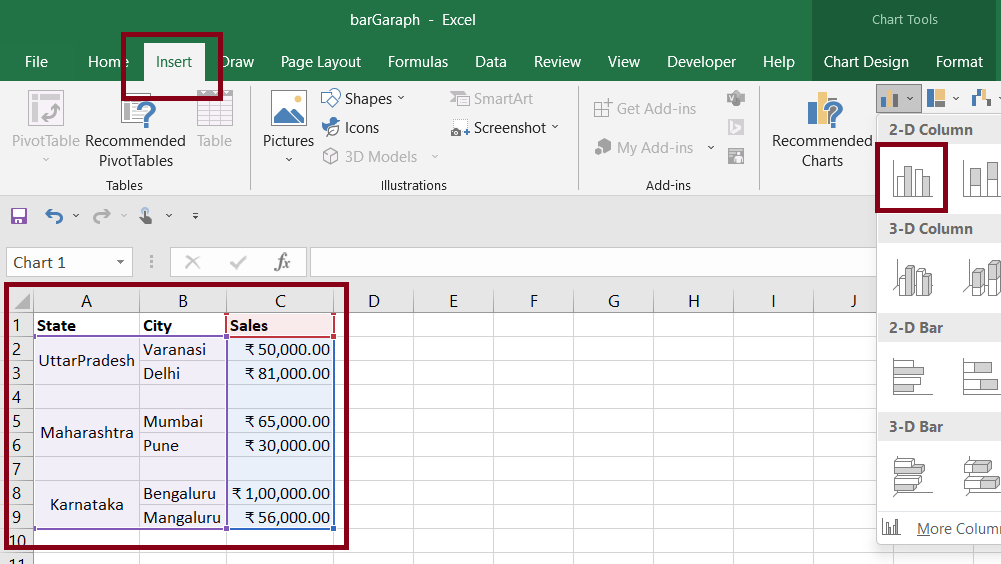Select the UttarPradesh cell
The image size is (1001, 564).
[87, 361]
